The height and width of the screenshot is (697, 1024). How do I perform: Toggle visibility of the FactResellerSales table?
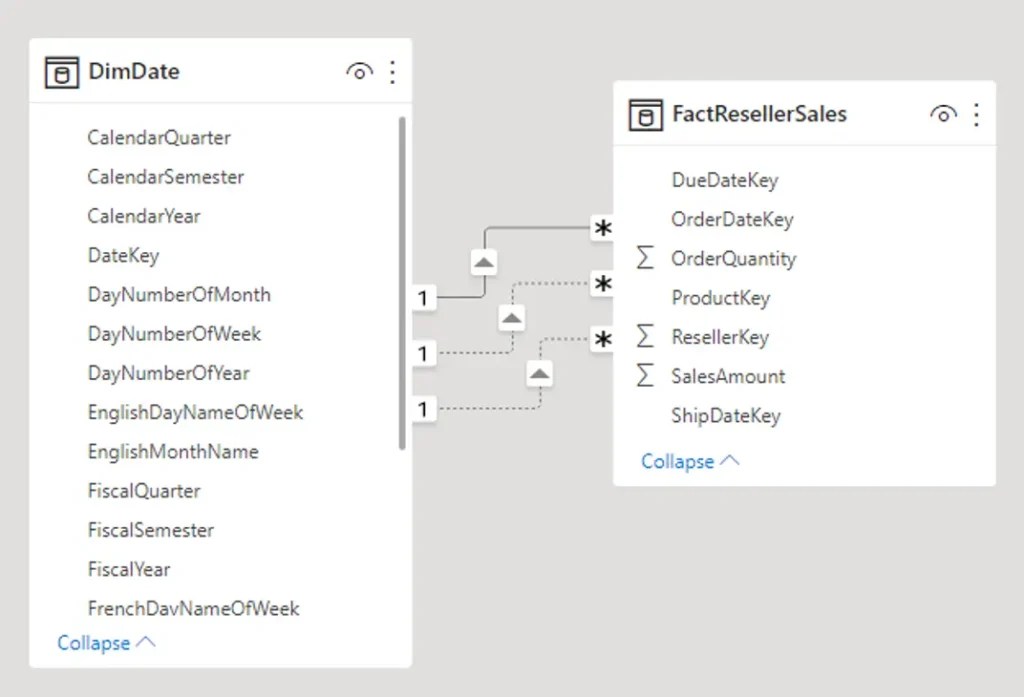943,114
